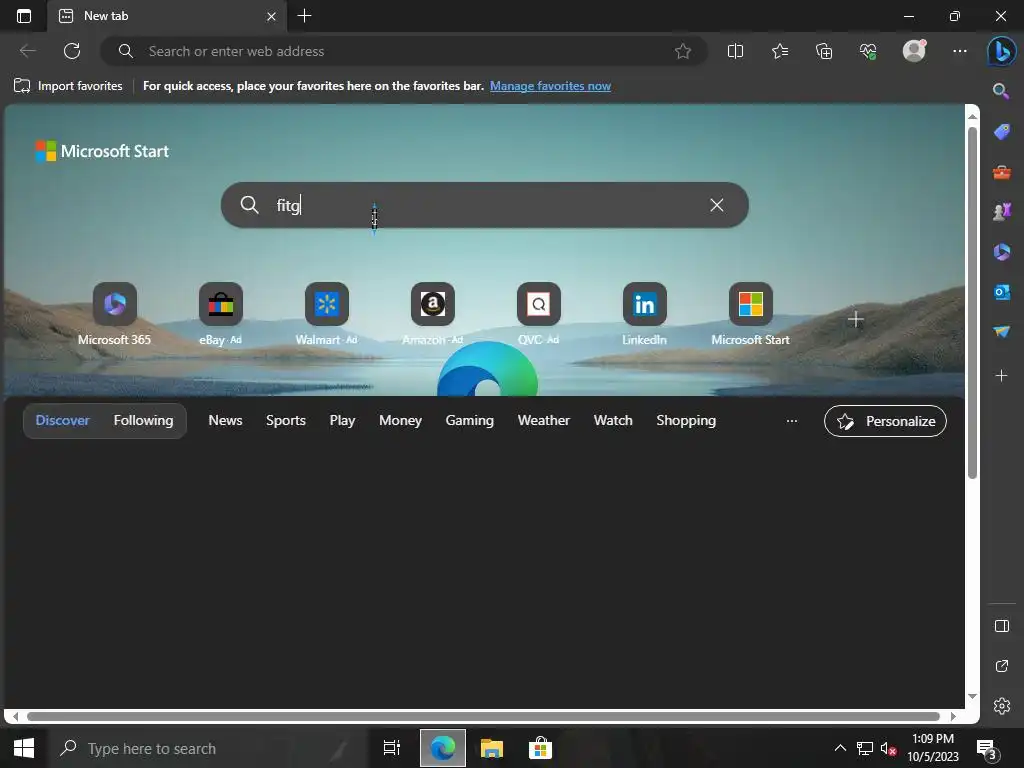Click the horizontal page scrollbar
Screen dimensions: 1024x768
coord(483,716)
